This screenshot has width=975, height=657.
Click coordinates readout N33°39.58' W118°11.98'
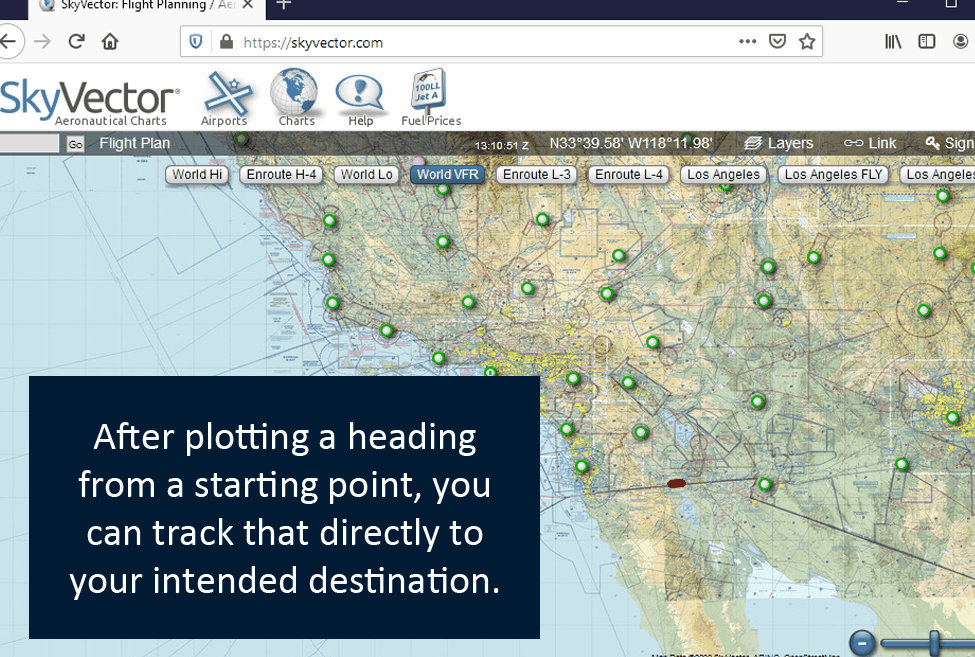[631, 143]
